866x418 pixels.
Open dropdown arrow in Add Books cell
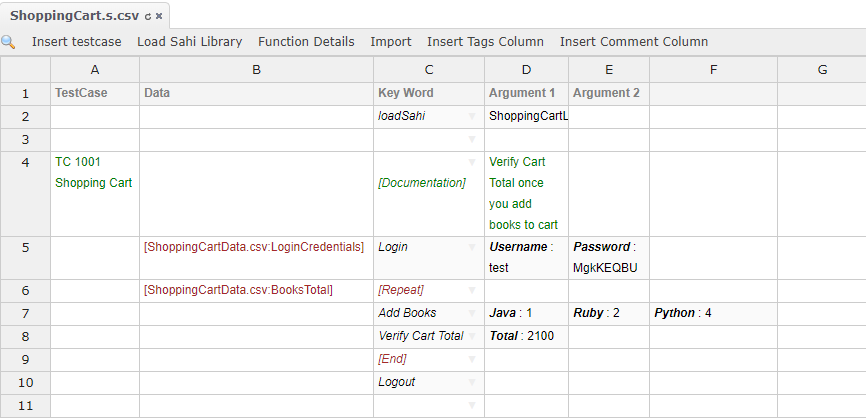point(472,314)
